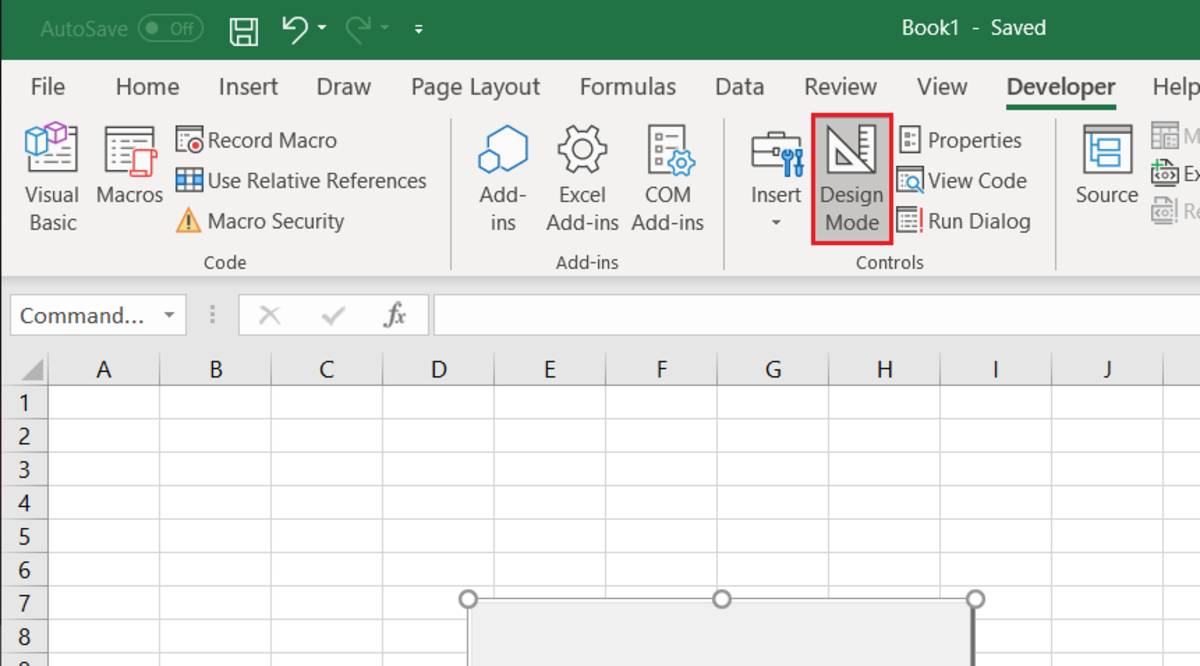The image size is (1200, 666).
Task: Click the Redo arrow icon
Action: pyautogui.click(x=358, y=29)
